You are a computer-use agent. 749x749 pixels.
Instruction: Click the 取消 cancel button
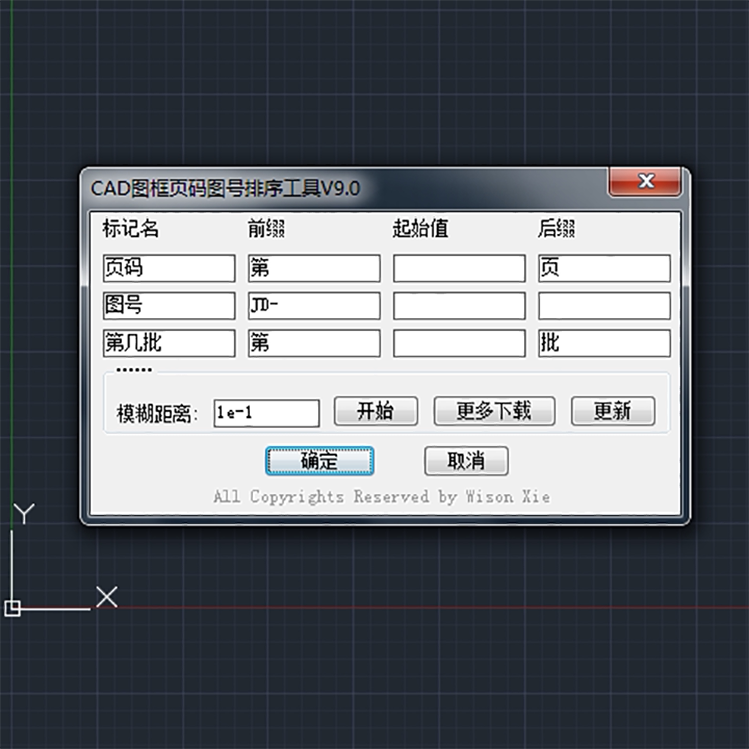pos(466,460)
